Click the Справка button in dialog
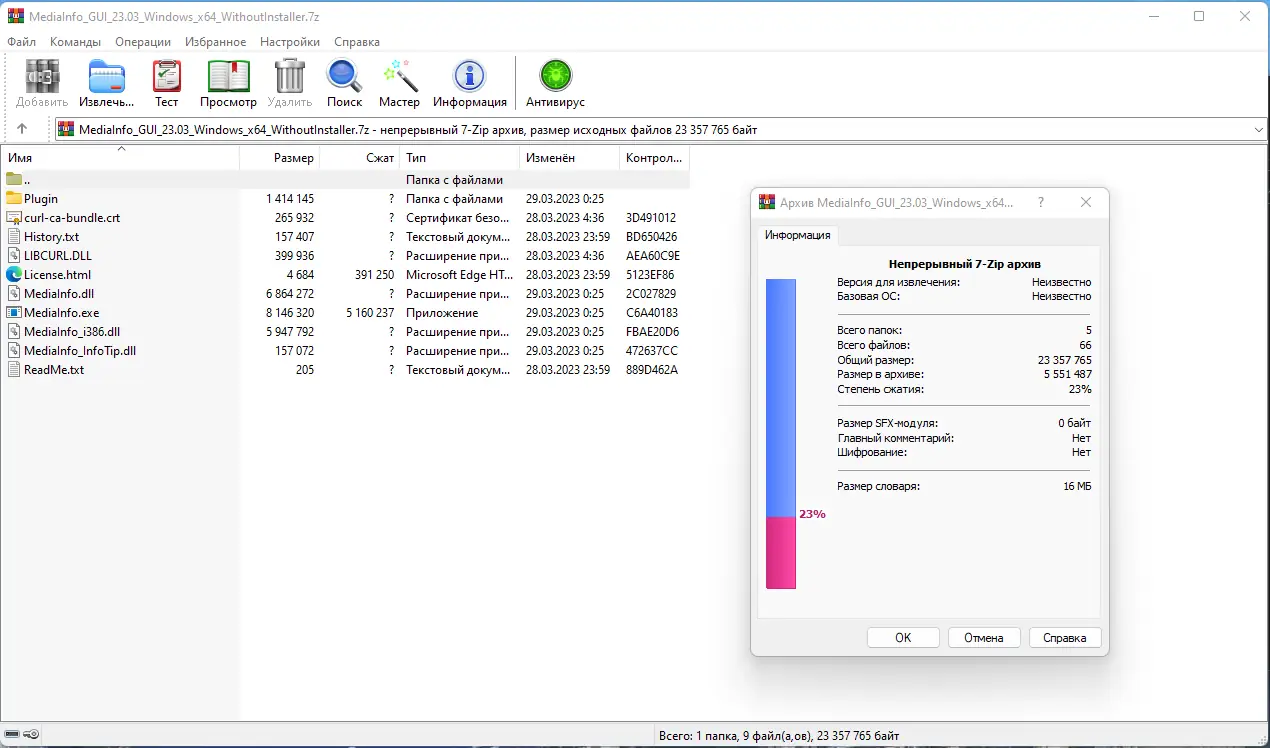1270x748 pixels. (1064, 638)
